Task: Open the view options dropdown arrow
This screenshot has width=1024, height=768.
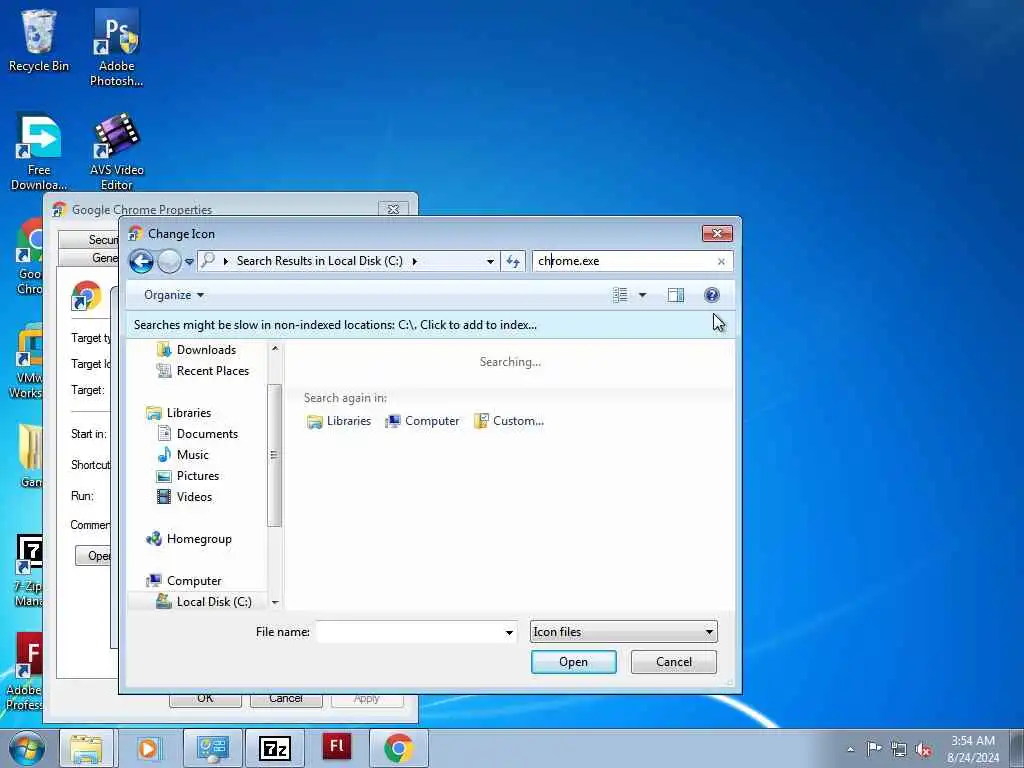Action: (x=642, y=295)
